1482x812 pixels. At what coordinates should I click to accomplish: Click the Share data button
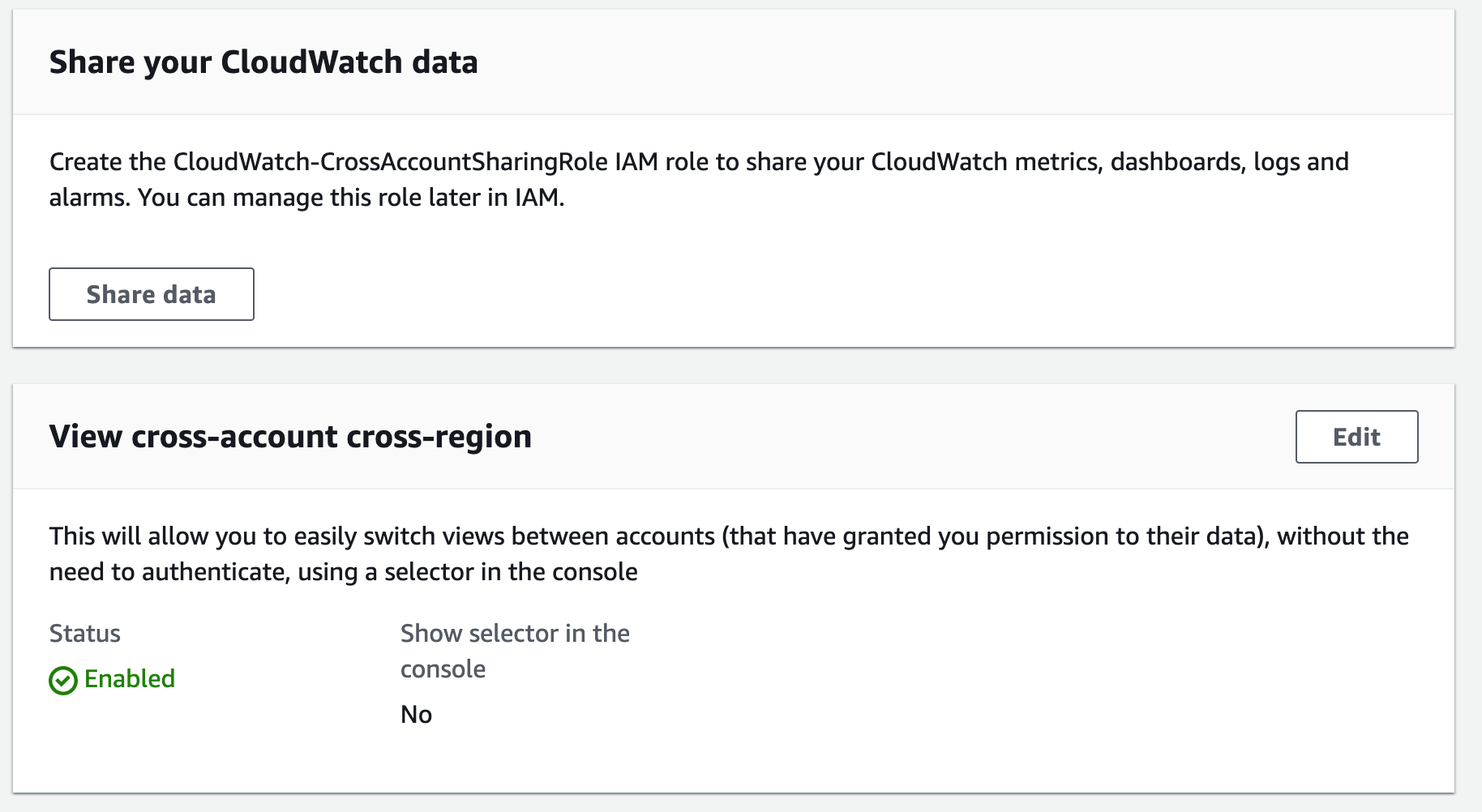pos(152,294)
